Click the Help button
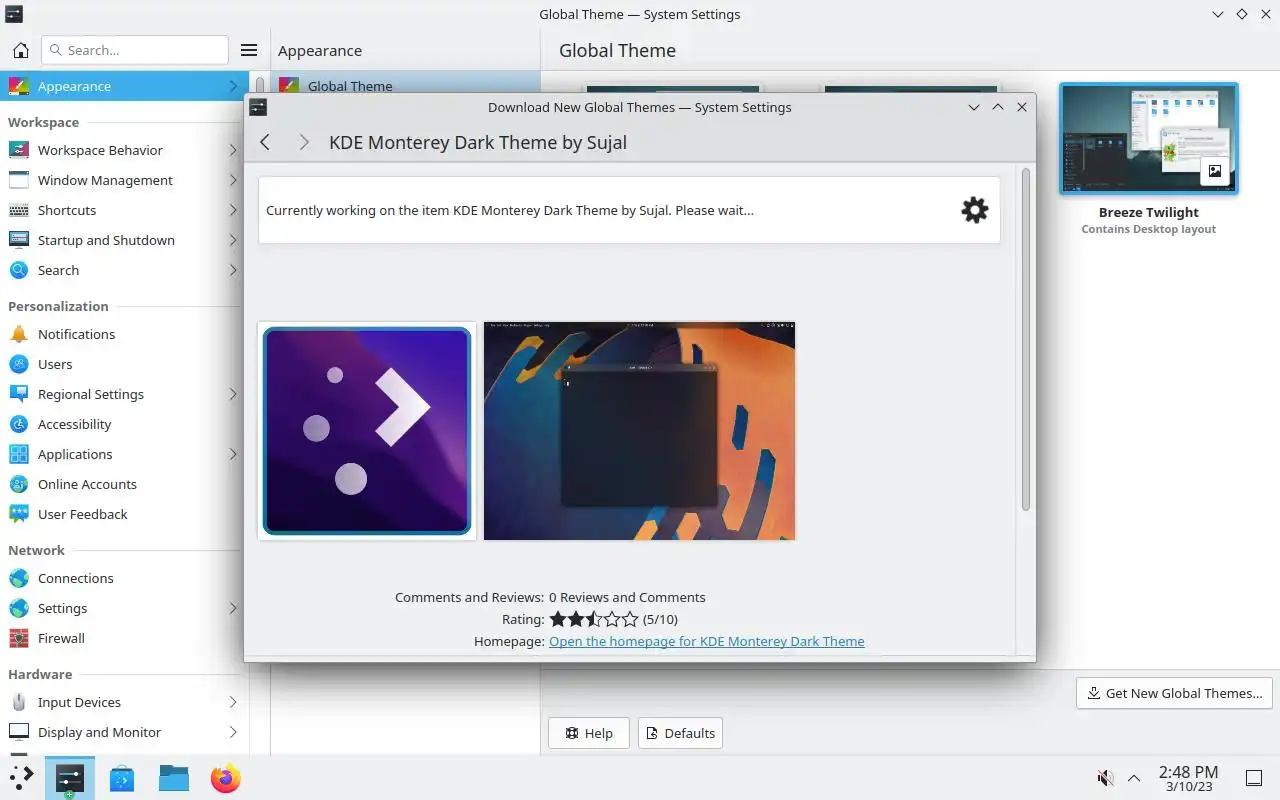The image size is (1280, 800). click(x=588, y=733)
